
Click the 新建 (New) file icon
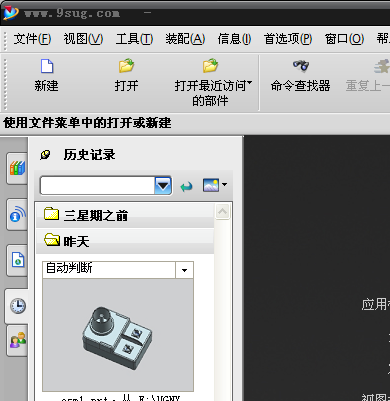[47, 66]
